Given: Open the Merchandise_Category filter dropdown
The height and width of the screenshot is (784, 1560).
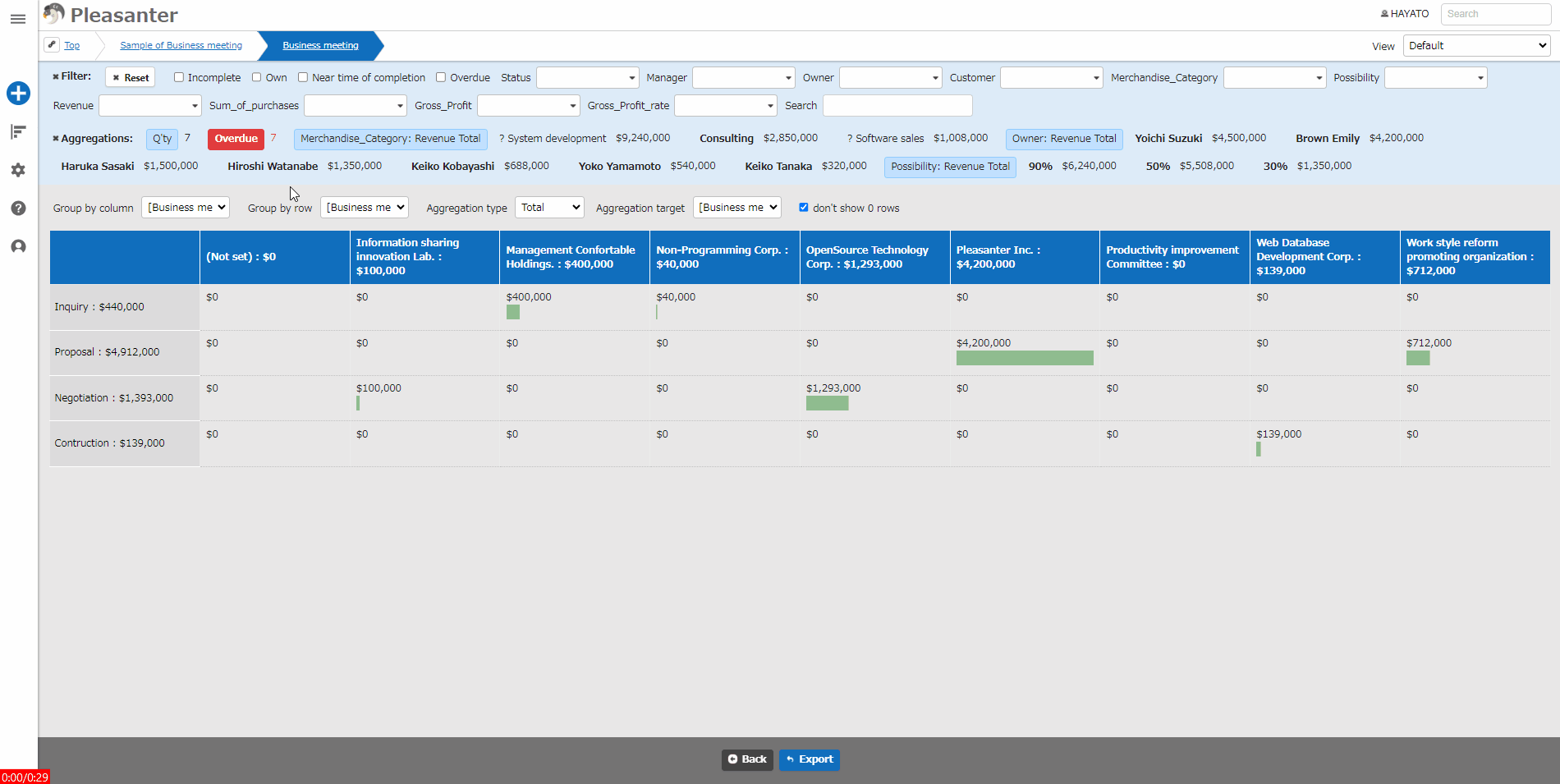Looking at the screenshot, I should pyautogui.click(x=1274, y=78).
